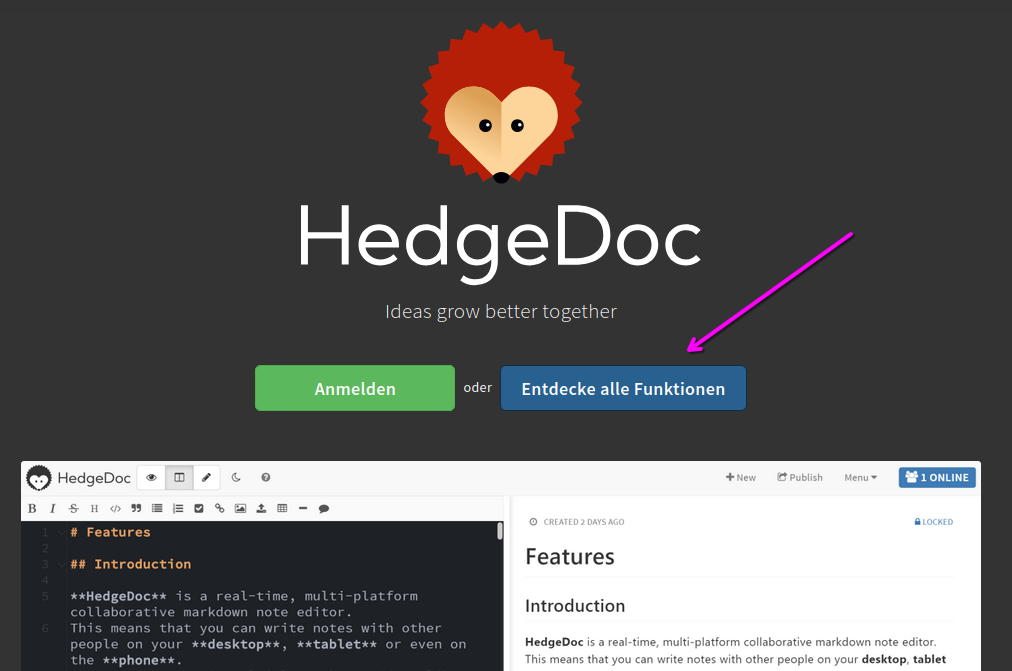The width and height of the screenshot is (1012, 671).
Task: Insert an unordered bullet list
Action: coord(157,508)
